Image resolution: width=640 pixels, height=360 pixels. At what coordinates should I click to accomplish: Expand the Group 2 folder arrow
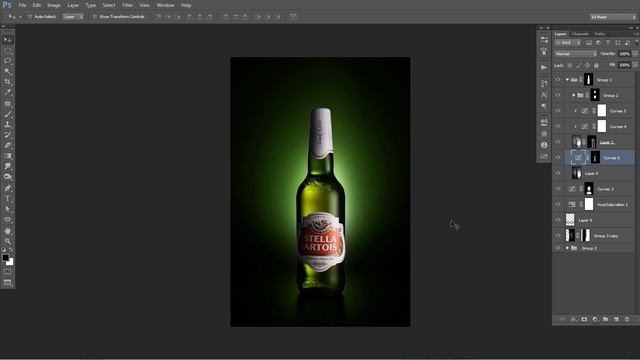coord(573,95)
